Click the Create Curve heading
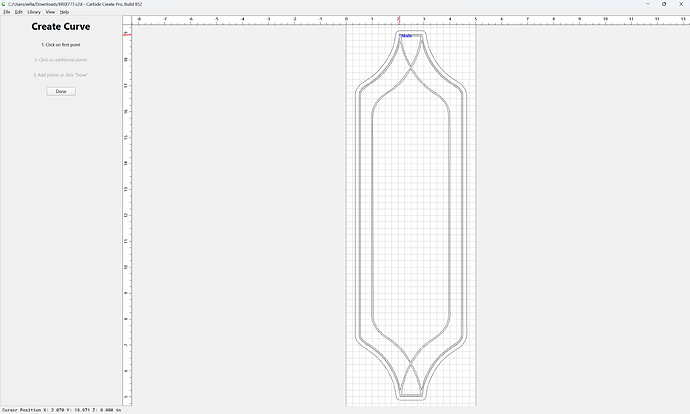The height and width of the screenshot is (414, 690). [x=61, y=26]
